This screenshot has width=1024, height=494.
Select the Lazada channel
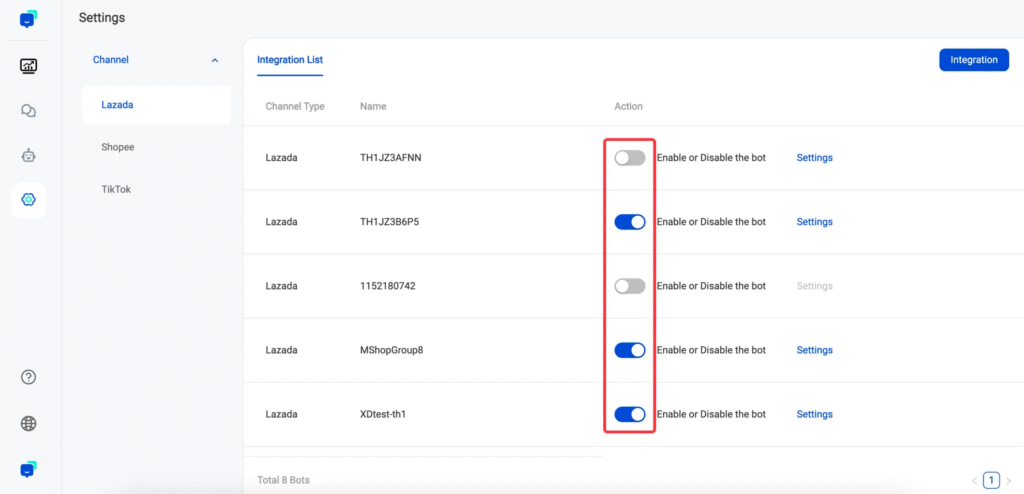[156, 105]
